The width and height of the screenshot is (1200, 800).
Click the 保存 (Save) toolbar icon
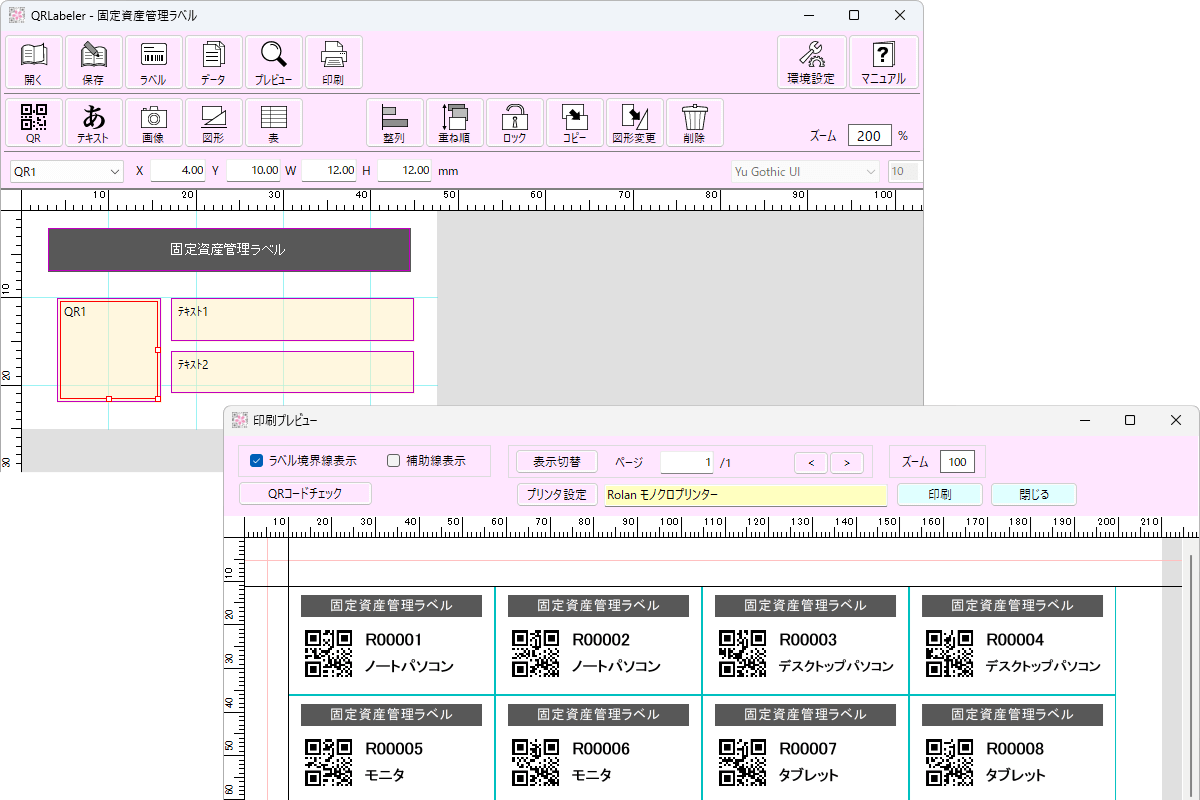click(94, 63)
